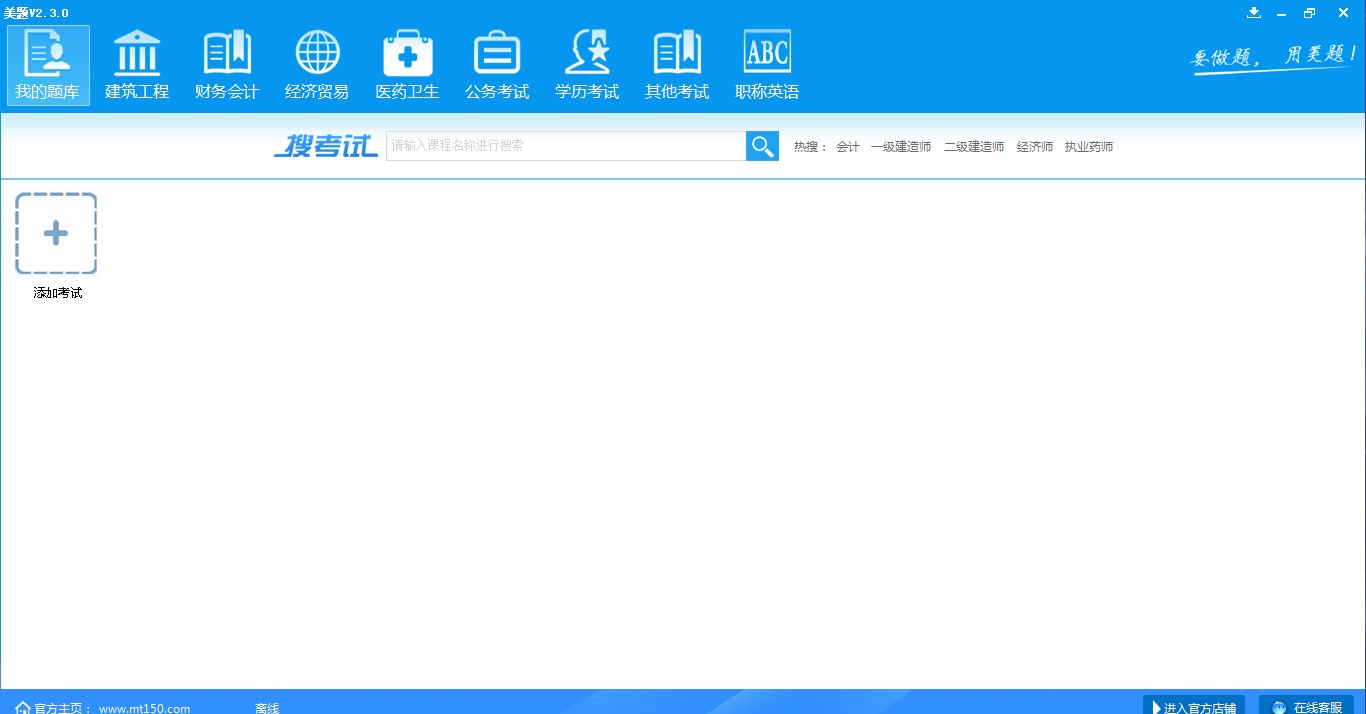This screenshot has height=714, width=1366.
Task: Choose the 其他考试 category
Action: pyautogui.click(x=677, y=65)
